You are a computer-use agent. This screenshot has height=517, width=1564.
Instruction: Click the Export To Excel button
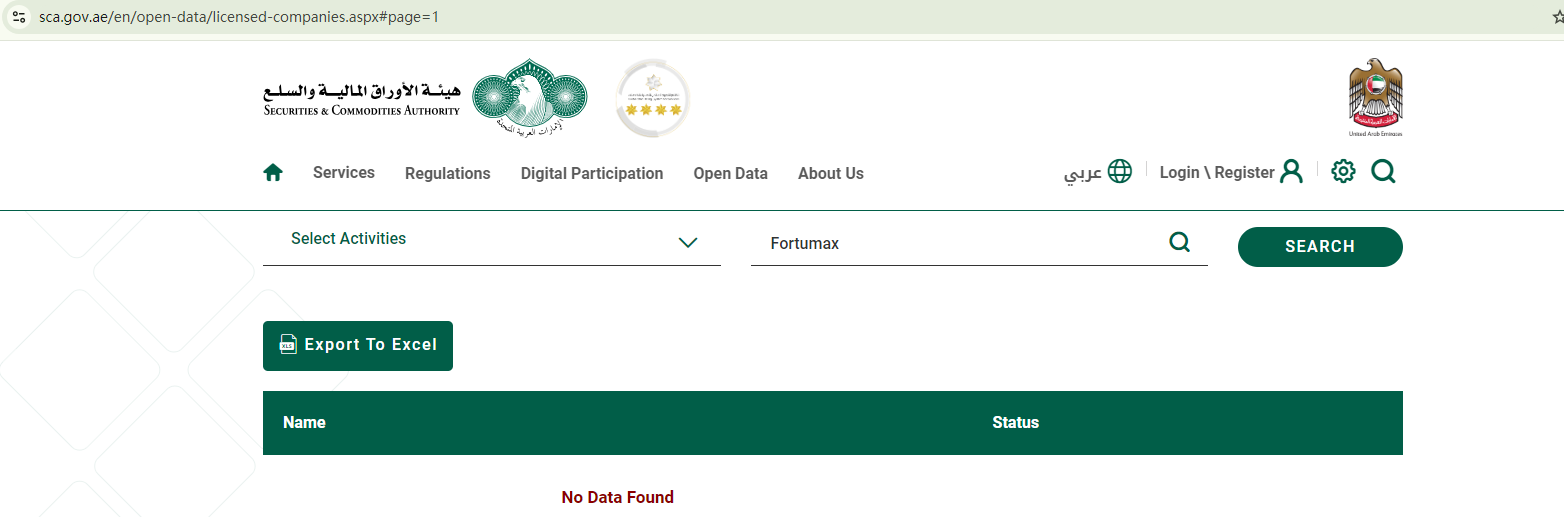pos(358,346)
